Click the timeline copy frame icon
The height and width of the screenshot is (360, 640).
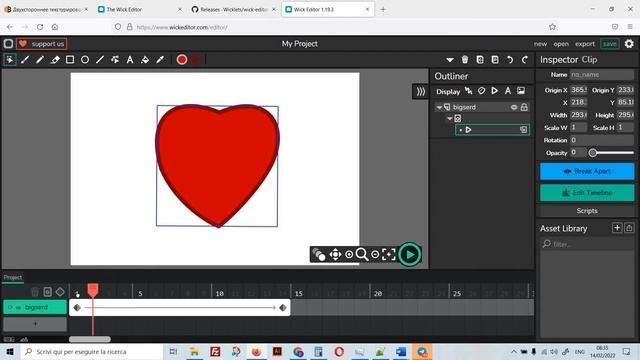click(47, 292)
